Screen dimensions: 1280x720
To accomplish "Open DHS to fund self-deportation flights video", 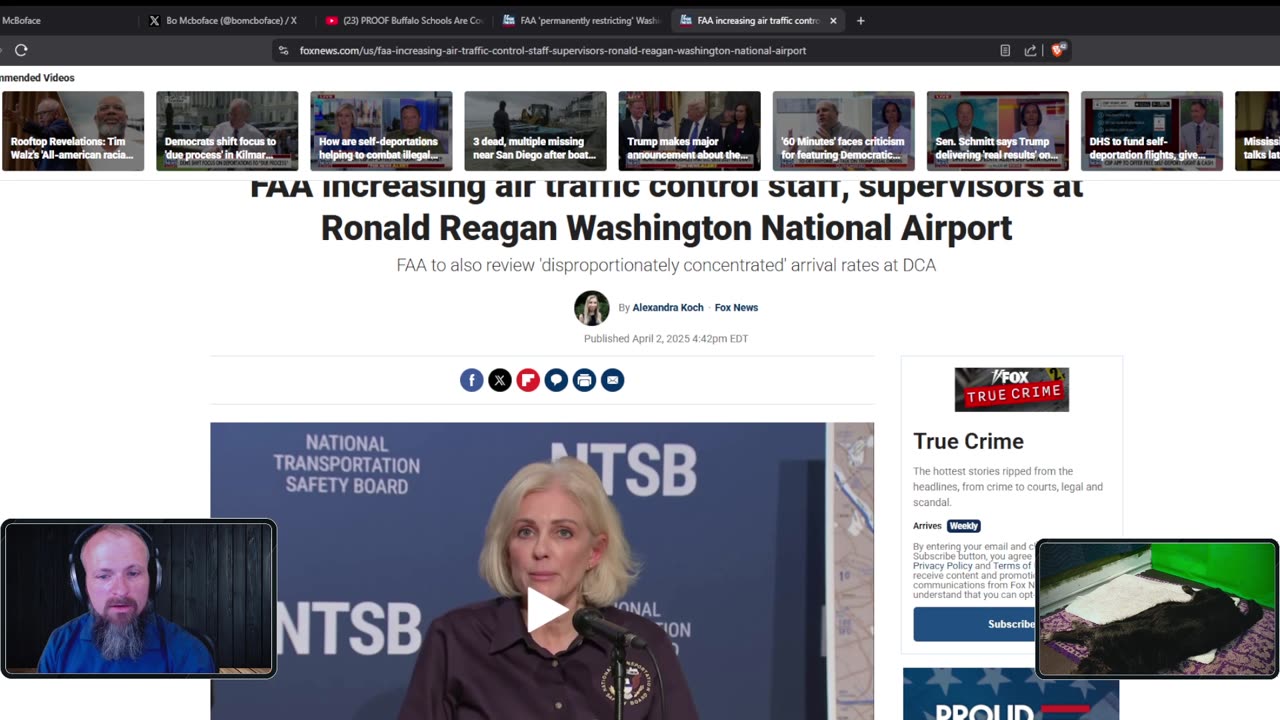I will click(1151, 131).
